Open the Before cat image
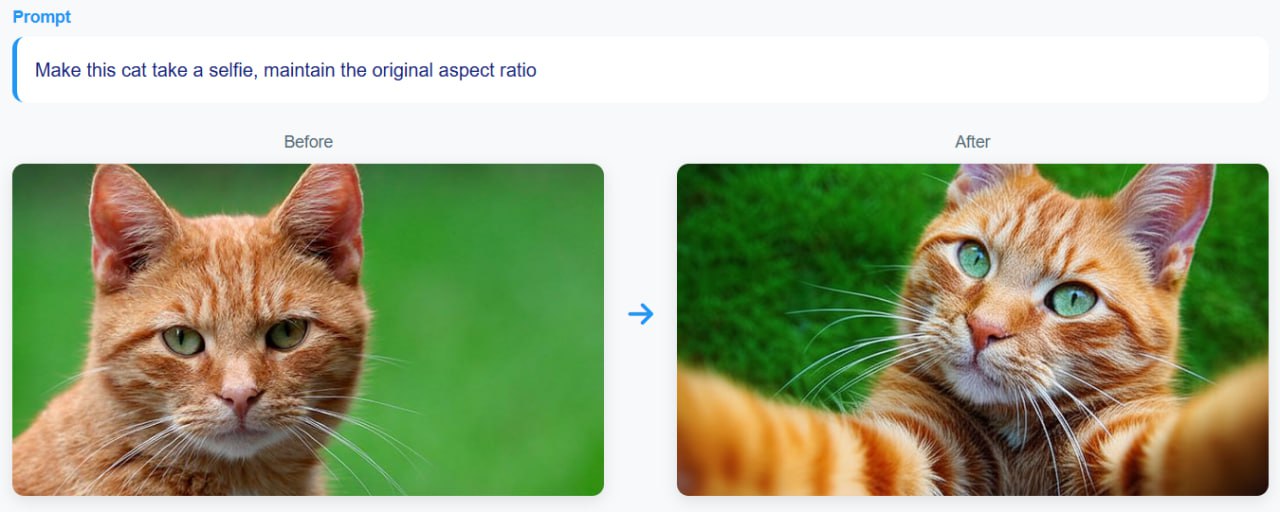The width and height of the screenshot is (1280, 512). pos(308,330)
